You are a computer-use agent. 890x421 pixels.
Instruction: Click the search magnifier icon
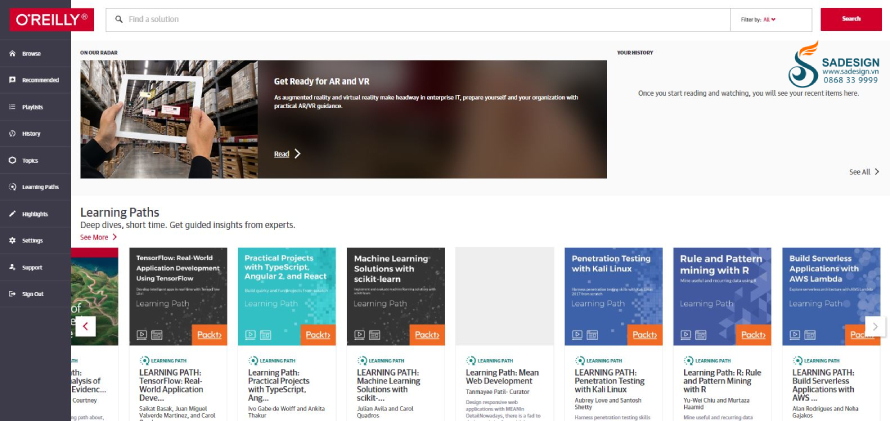pos(119,19)
